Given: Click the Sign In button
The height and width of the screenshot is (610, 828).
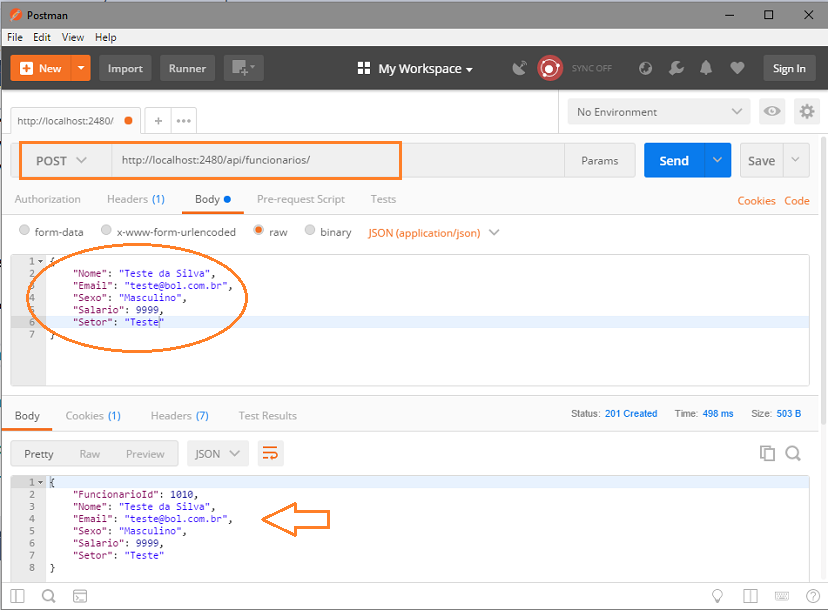Looking at the screenshot, I should click(789, 68).
